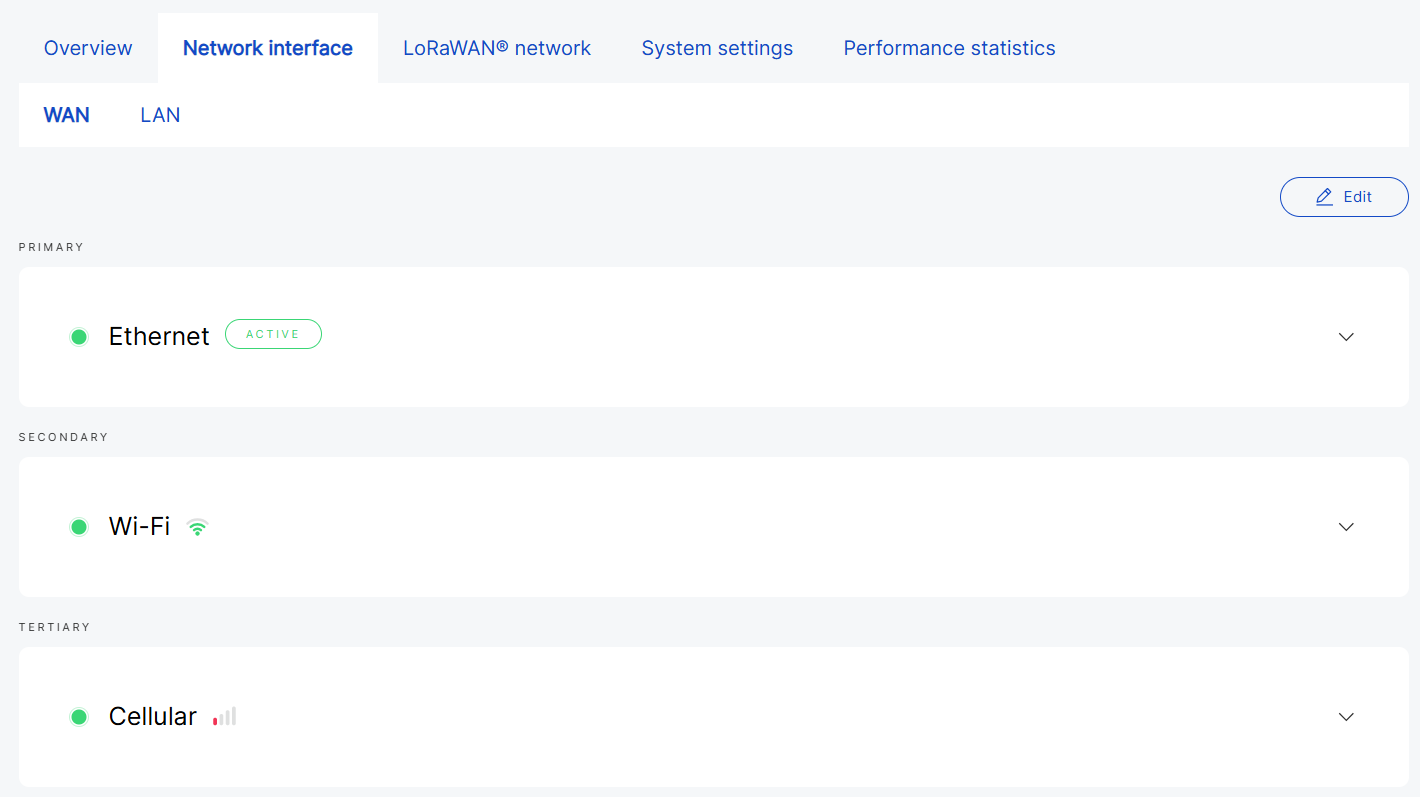Expand the Wi-Fi interface details
This screenshot has height=797, width=1420.
pyautogui.click(x=1346, y=527)
